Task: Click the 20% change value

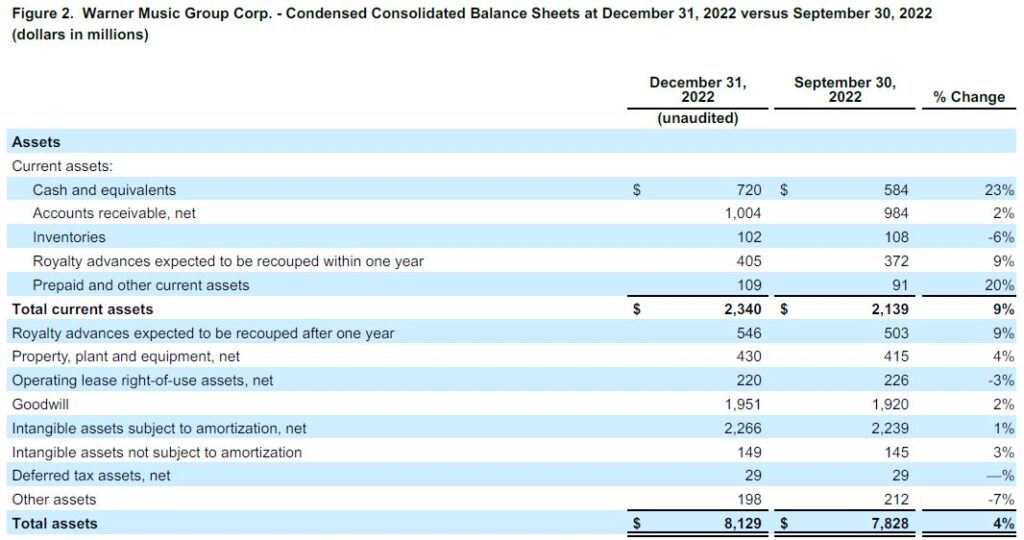Action: point(999,285)
